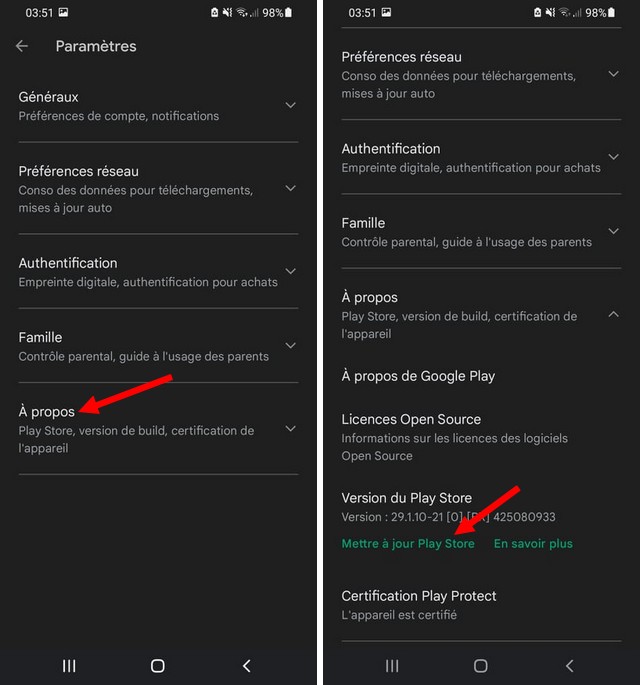Tap the battery icon on the left phone's status bar

[289, 13]
